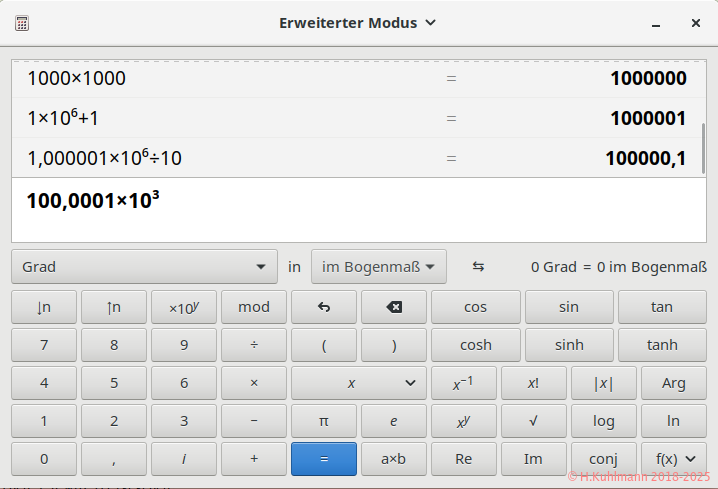Click the digit 5 button
Viewport: 718px width, 489px height.
[x=114, y=383]
